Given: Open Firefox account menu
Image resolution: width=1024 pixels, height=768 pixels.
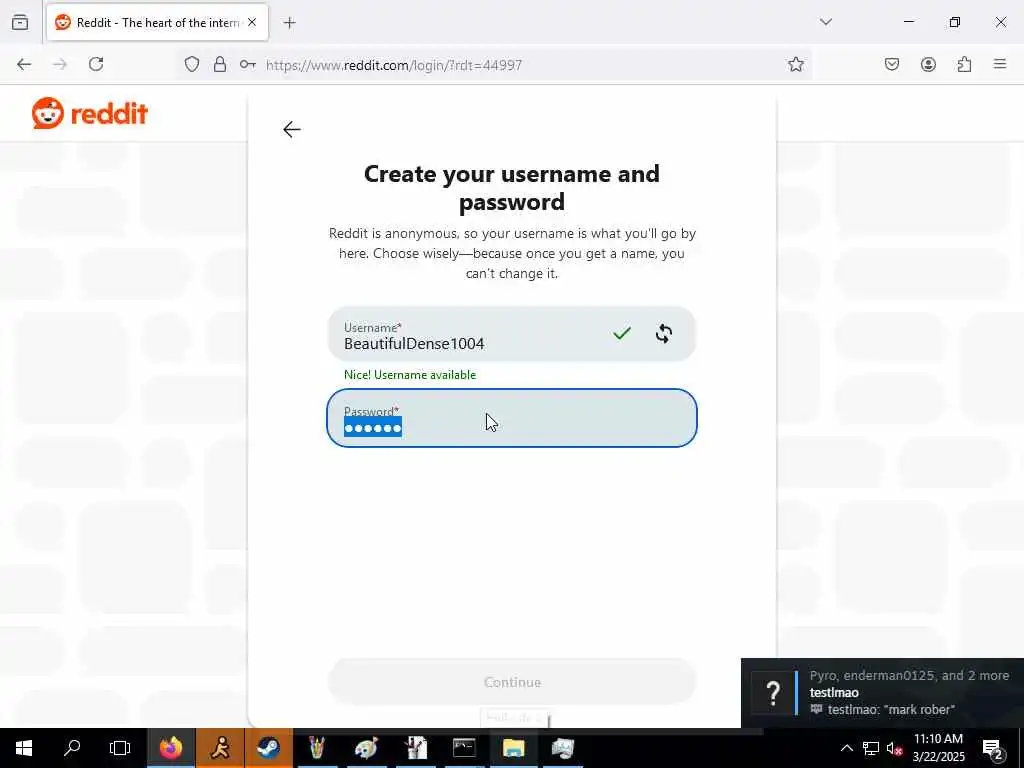Looking at the screenshot, I should click(928, 64).
